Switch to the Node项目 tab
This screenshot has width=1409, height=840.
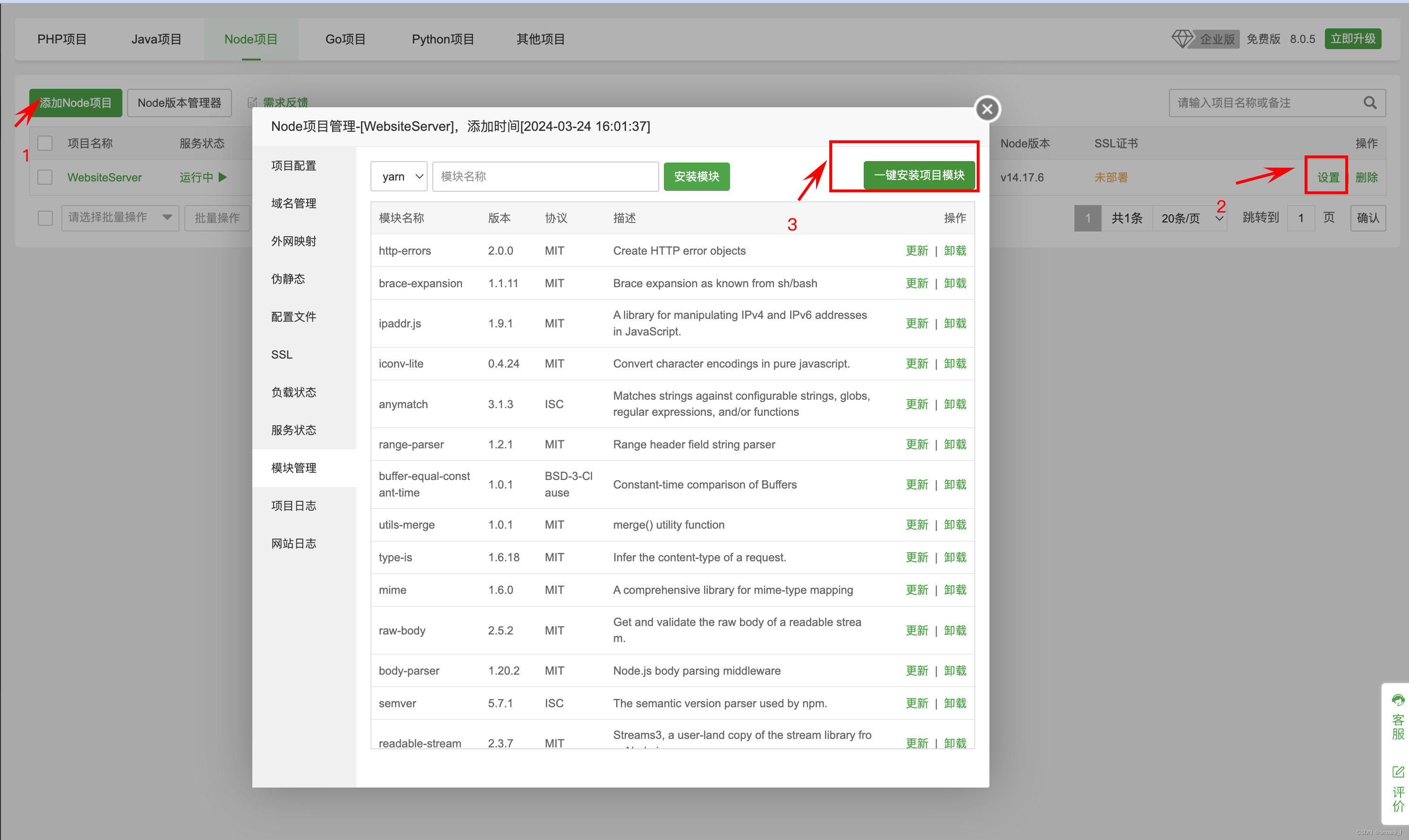coord(251,39)
